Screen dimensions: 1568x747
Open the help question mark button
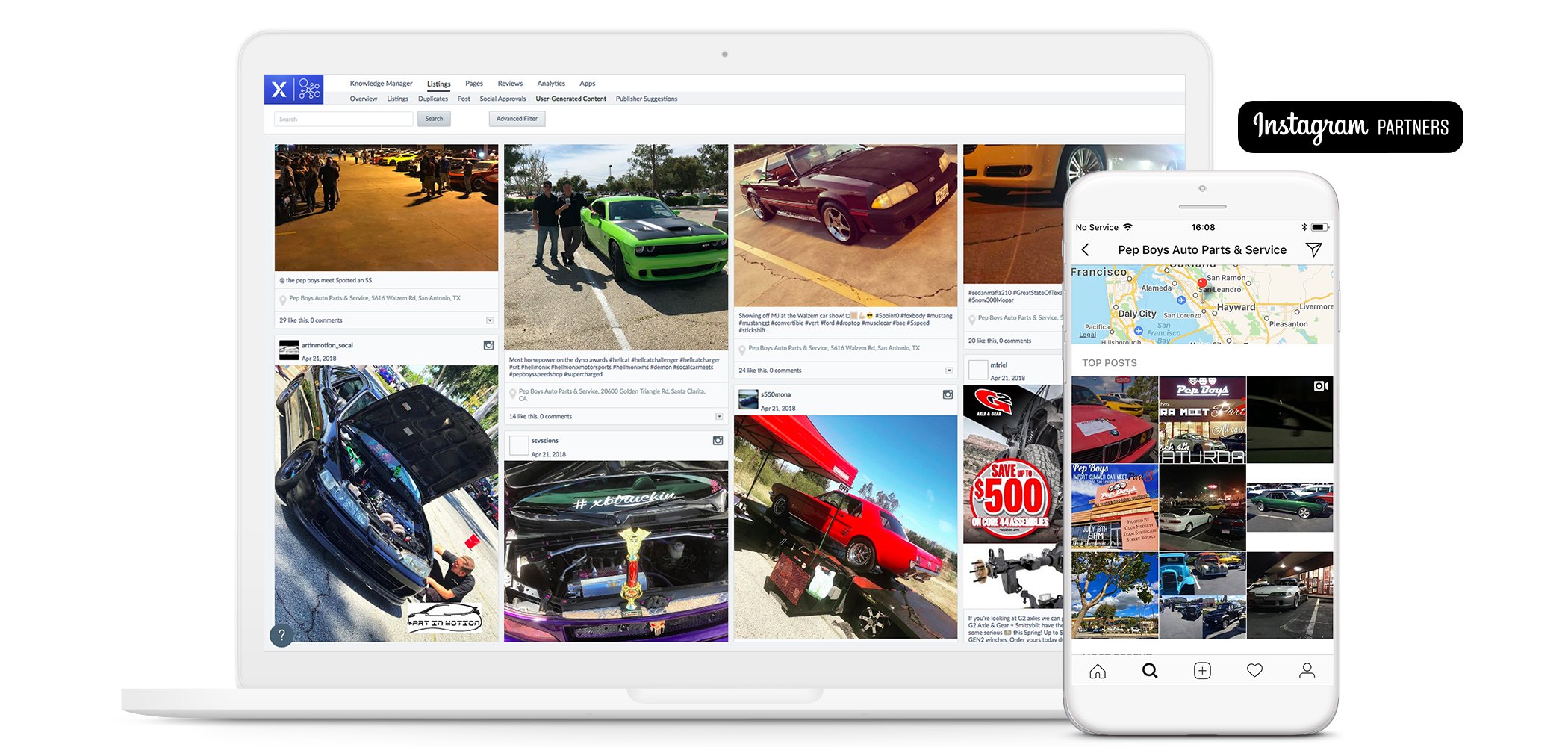click(x=281, y=635)
